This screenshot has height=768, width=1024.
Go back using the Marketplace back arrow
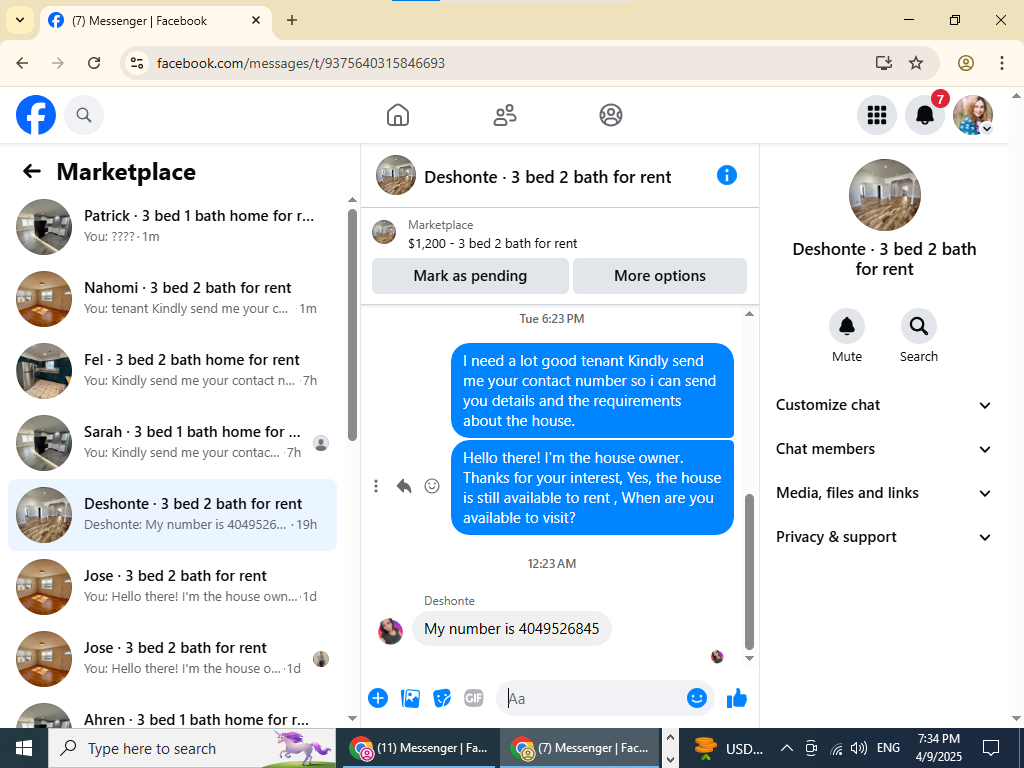[31, 171]
